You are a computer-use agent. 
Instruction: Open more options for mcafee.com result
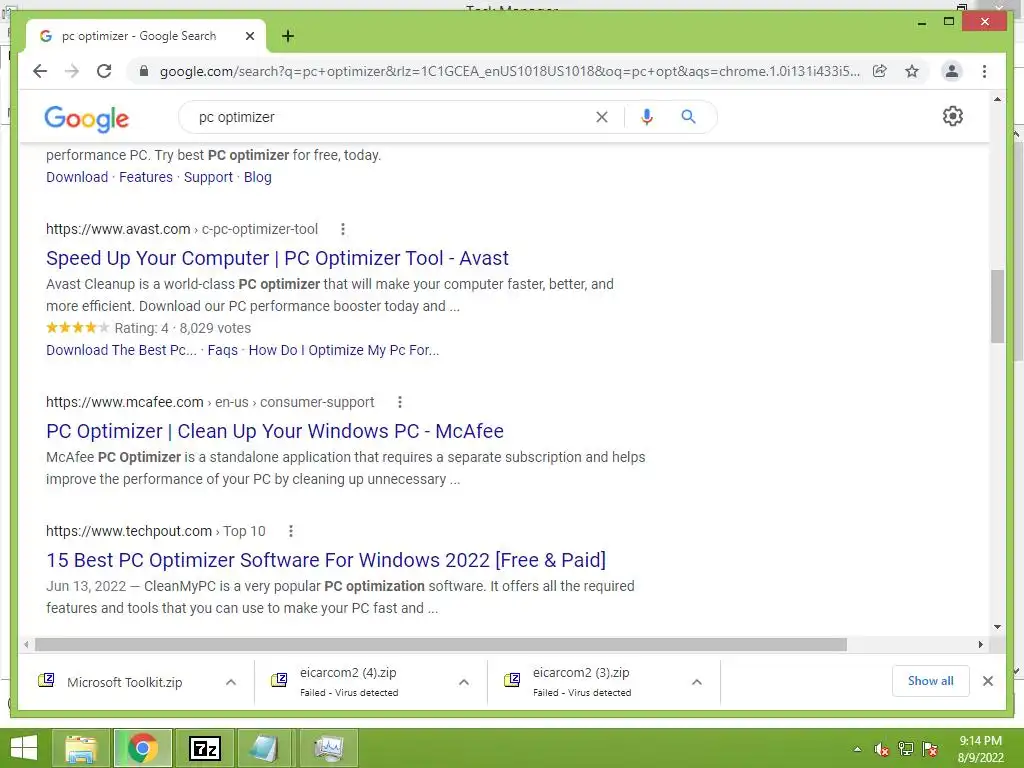pos(400,402)
